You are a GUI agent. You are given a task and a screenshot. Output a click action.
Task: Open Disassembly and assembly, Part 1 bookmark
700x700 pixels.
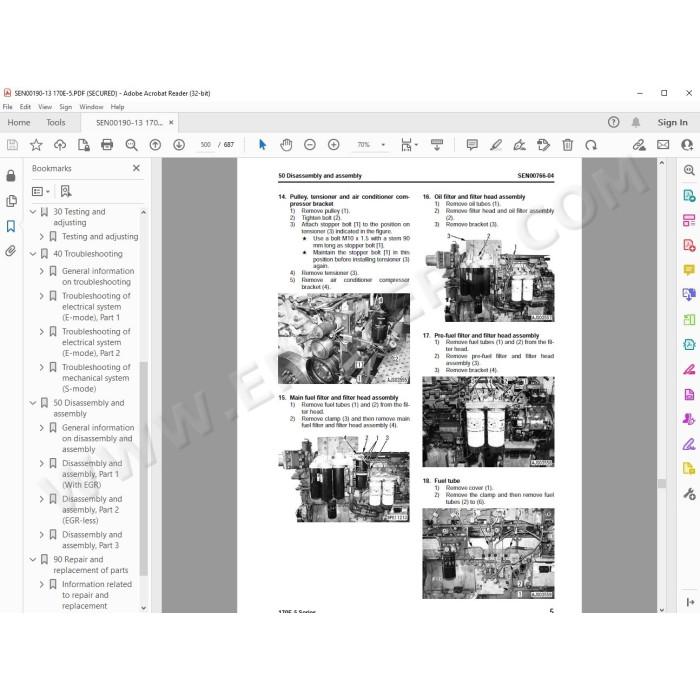pos(92,474)
